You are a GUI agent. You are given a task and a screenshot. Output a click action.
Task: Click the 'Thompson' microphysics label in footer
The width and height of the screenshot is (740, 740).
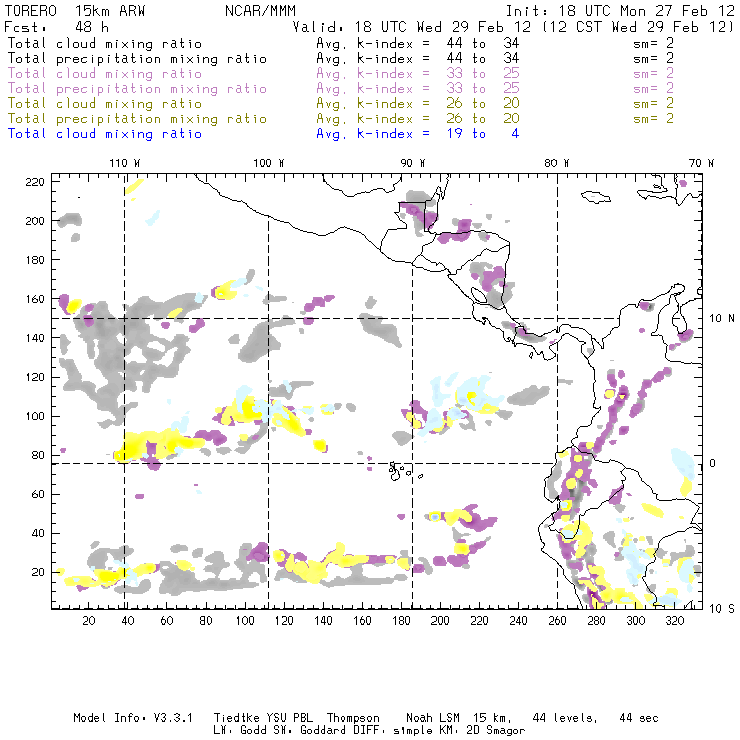[x=353, y=718]
